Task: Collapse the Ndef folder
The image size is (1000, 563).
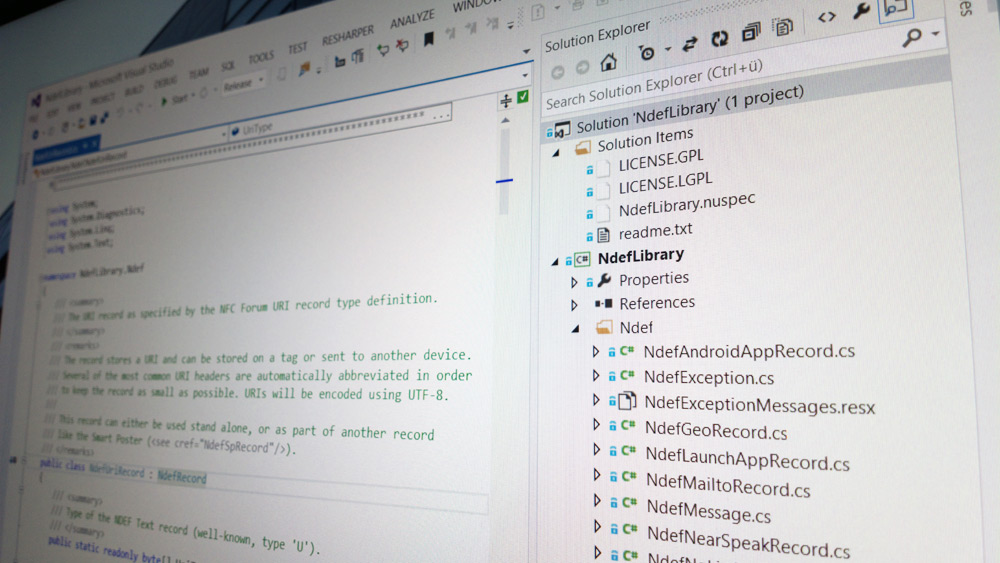Action: (x=575, y=329)
